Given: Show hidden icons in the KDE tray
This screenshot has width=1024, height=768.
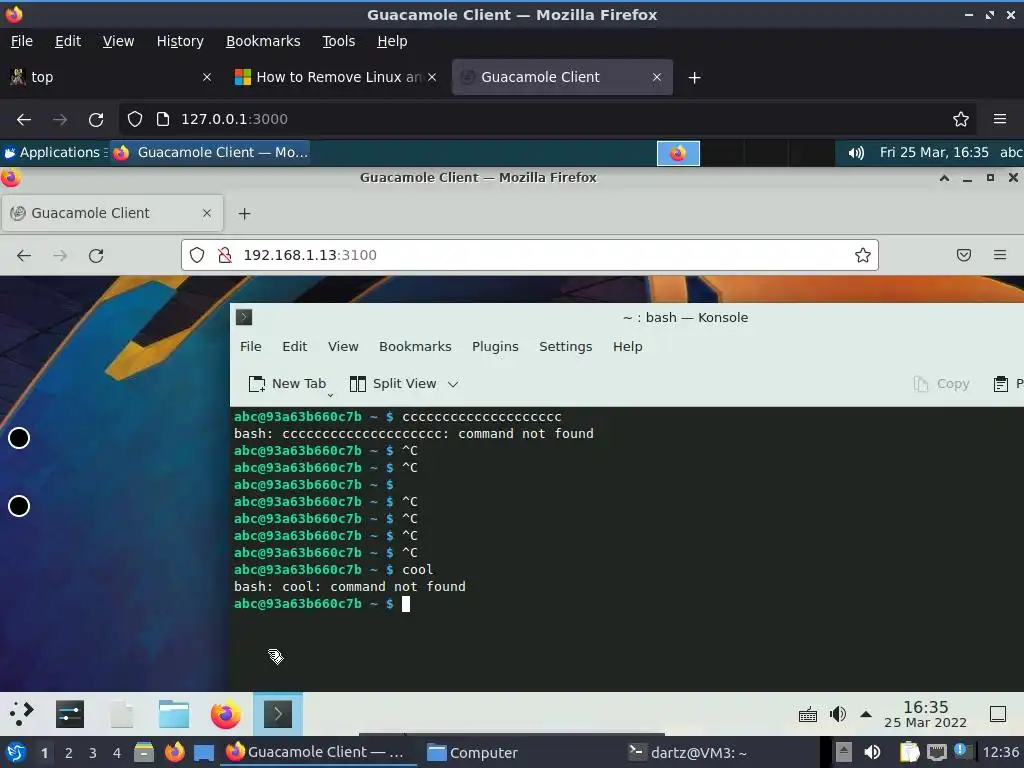Looking at the screenshot, I should pos(866,714).
